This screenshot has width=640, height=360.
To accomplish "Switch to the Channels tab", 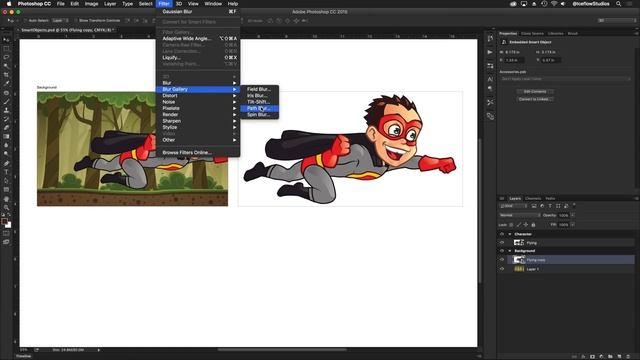I will (533, 198).
